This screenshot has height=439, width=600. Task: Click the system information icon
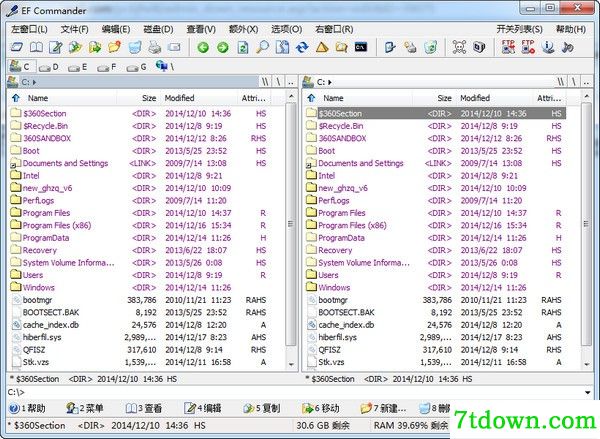click(x=548, y=47)
